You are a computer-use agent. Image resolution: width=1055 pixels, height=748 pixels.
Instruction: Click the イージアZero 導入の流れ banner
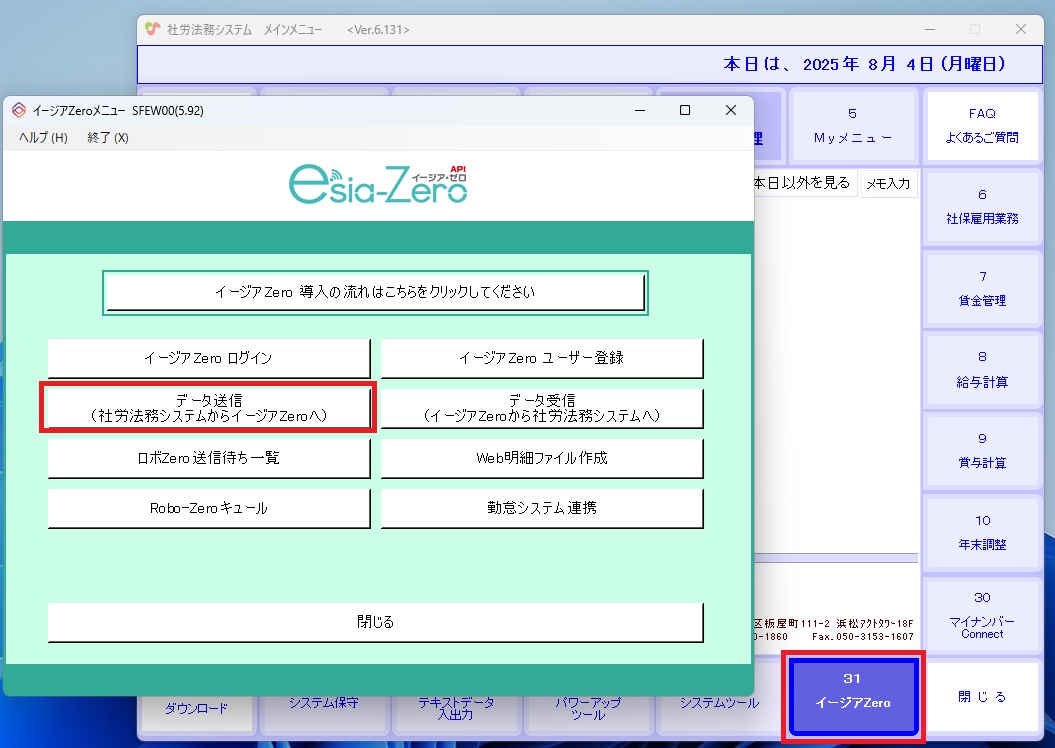tap(373, 291)
